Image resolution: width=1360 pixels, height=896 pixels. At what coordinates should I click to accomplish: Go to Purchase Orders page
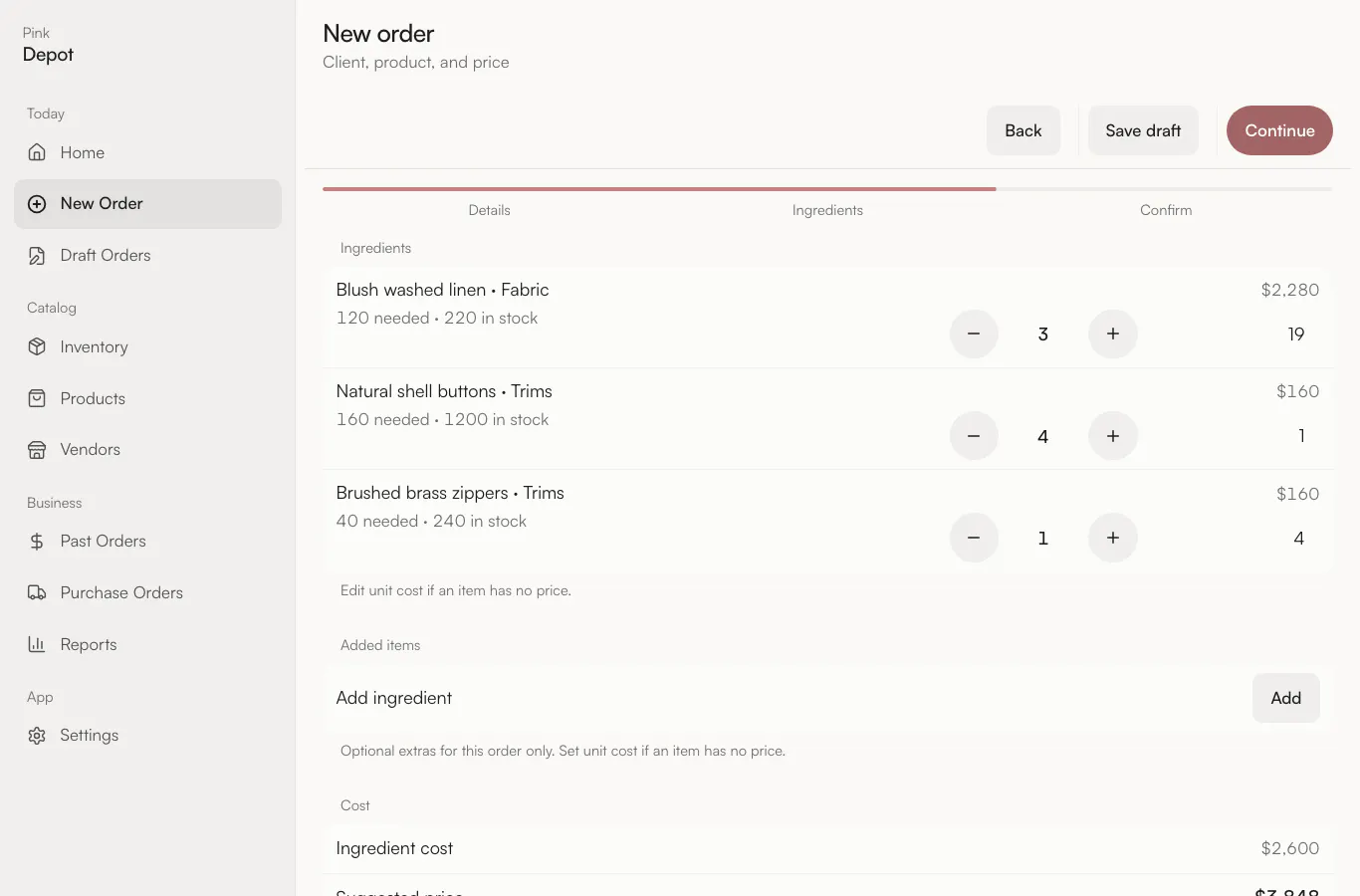coord(147,592)
